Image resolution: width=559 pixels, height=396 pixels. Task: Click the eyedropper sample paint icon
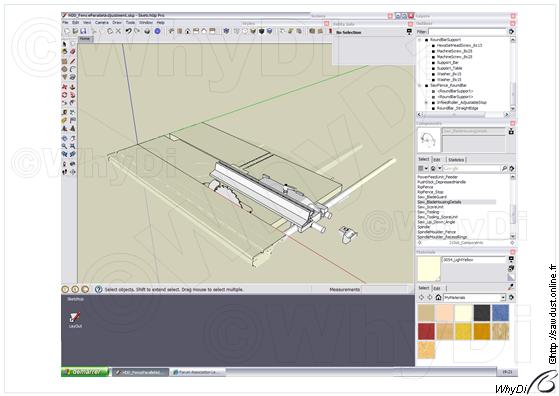(511, 287)
